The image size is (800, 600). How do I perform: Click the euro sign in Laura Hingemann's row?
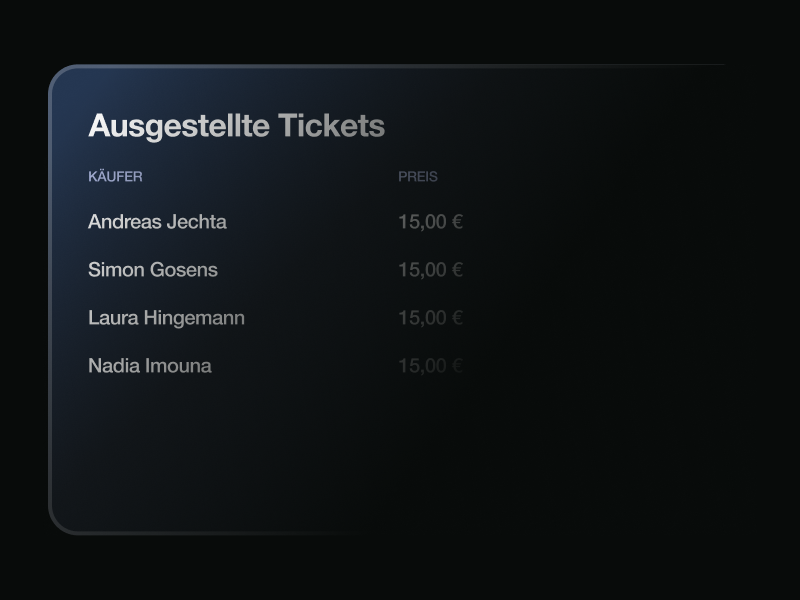coord(457,318)
